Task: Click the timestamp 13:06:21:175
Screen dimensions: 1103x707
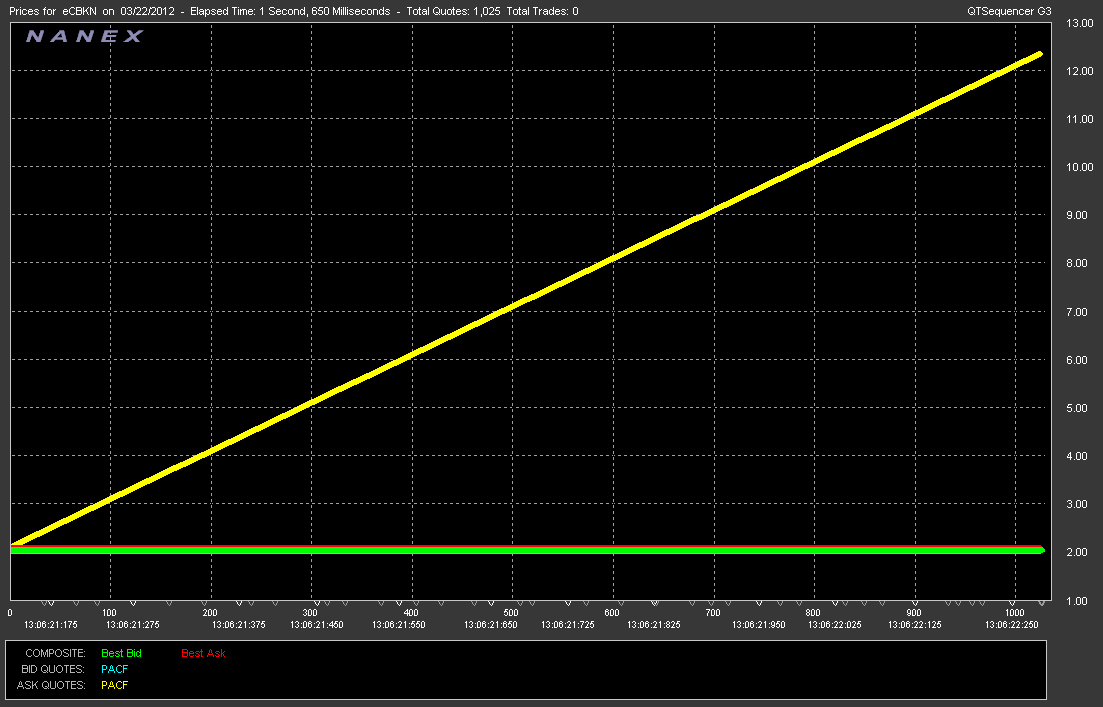Action: [x=51, y=625]
